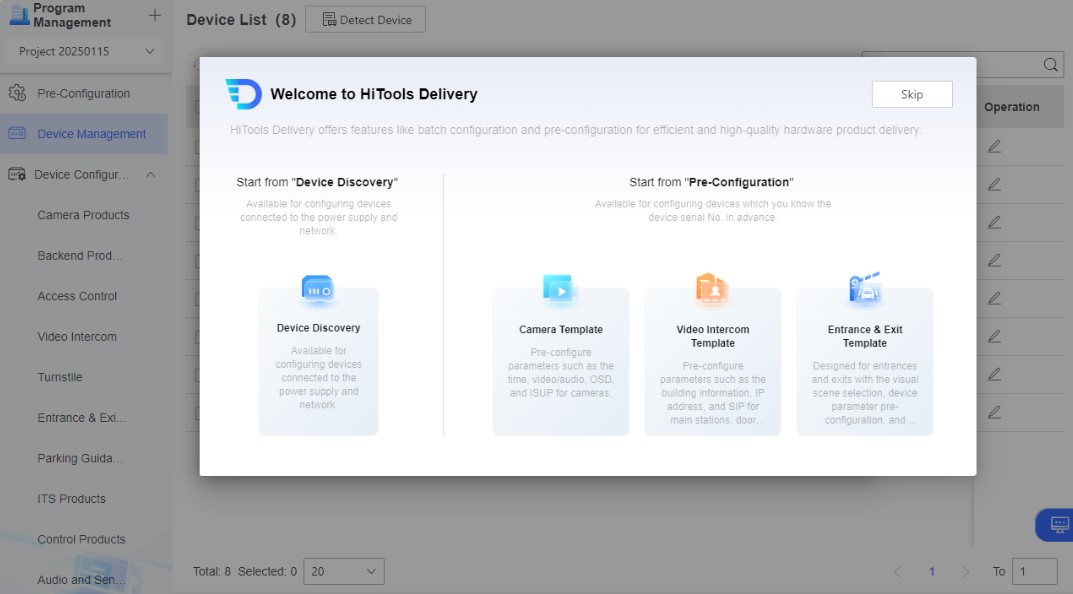Click the Device List (8) heading
The image size is (1073, 594).
pos(241,20)
